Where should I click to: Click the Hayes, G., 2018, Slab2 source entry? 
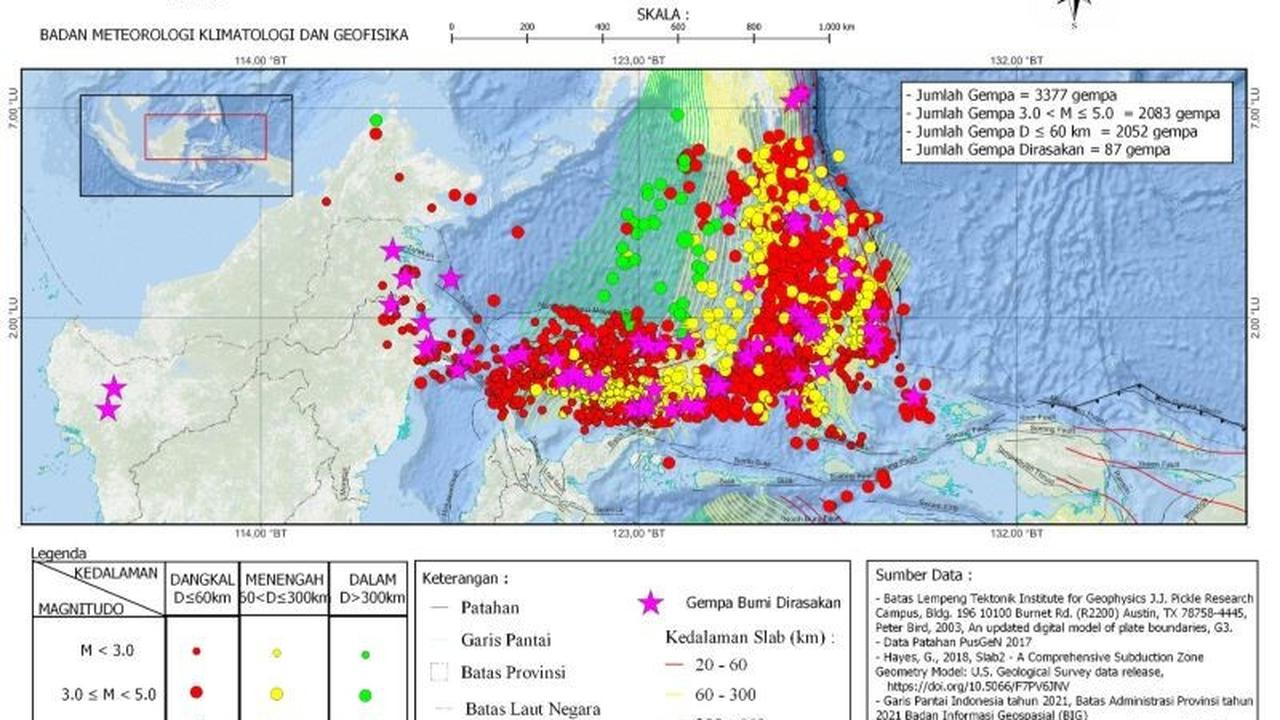(1040, 671)
